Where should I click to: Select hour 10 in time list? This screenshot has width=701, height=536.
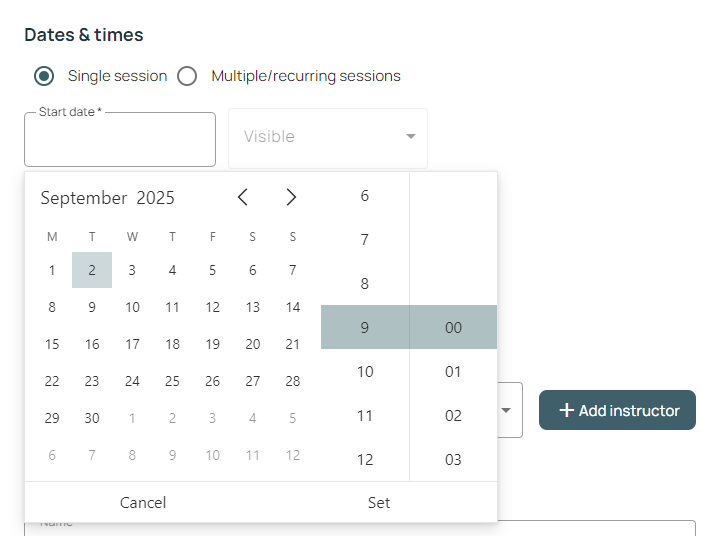coord(365,372)
